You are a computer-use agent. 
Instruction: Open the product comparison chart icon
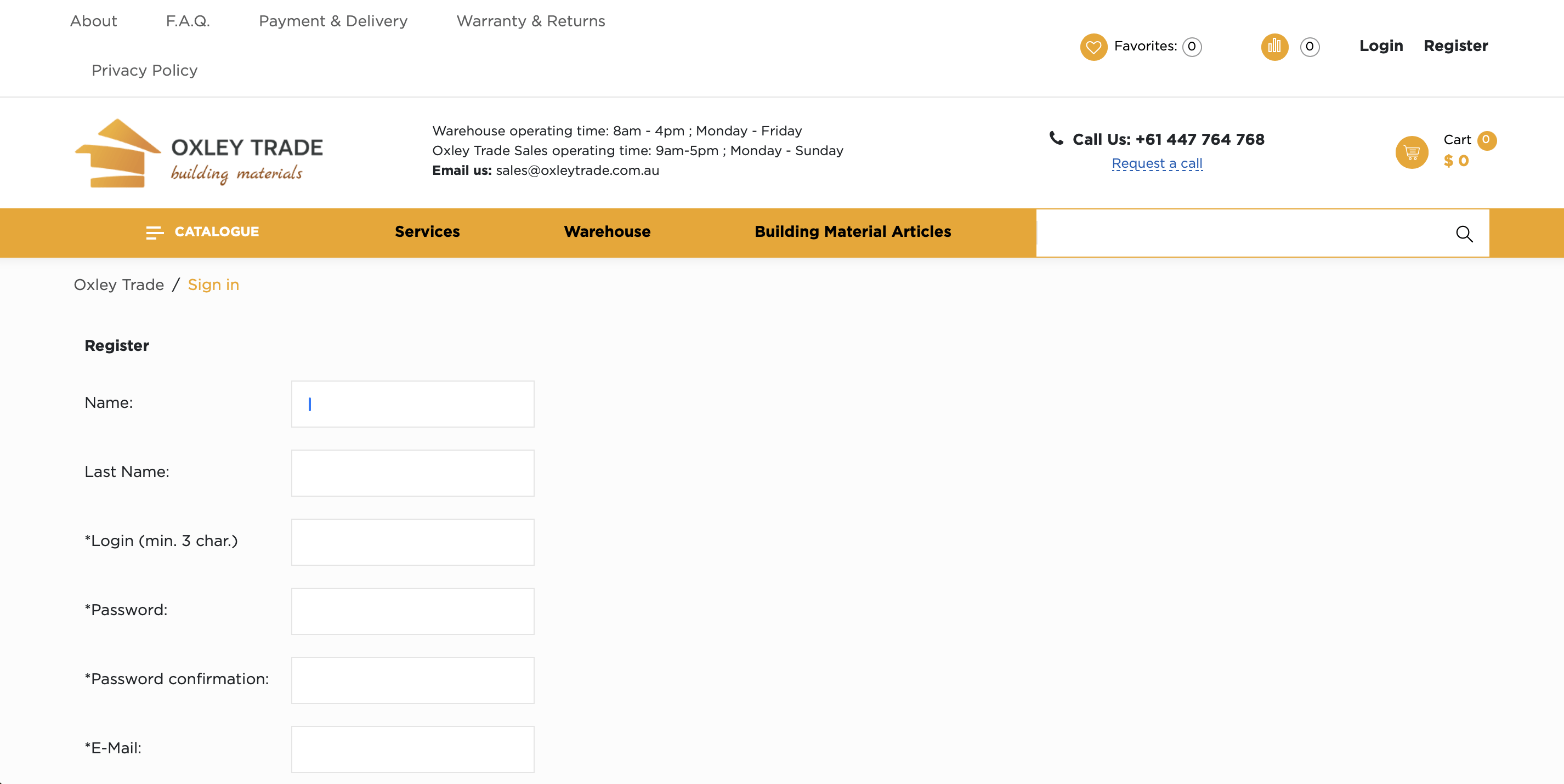click(x=1274, y=47)
